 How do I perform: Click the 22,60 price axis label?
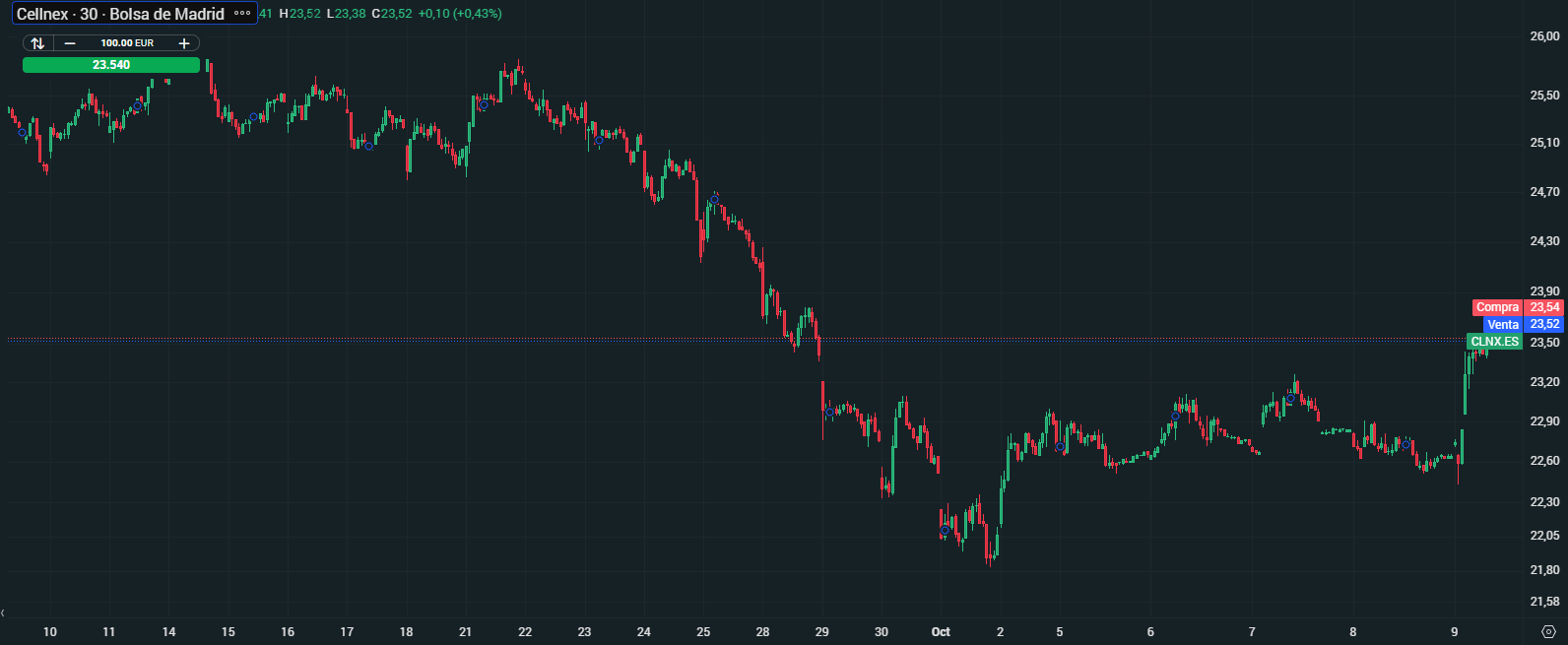(1544, 461)
